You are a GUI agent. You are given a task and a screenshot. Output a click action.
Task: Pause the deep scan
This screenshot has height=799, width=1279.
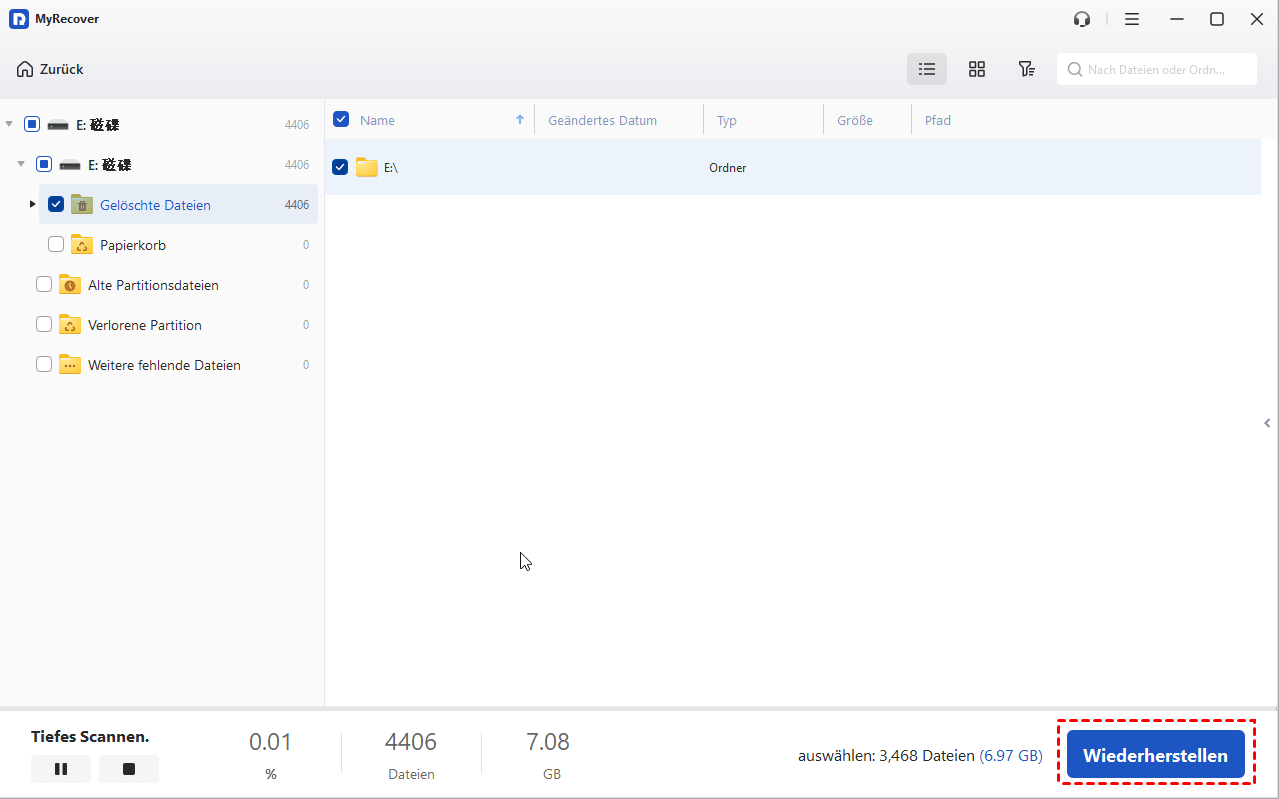[60, 769]
